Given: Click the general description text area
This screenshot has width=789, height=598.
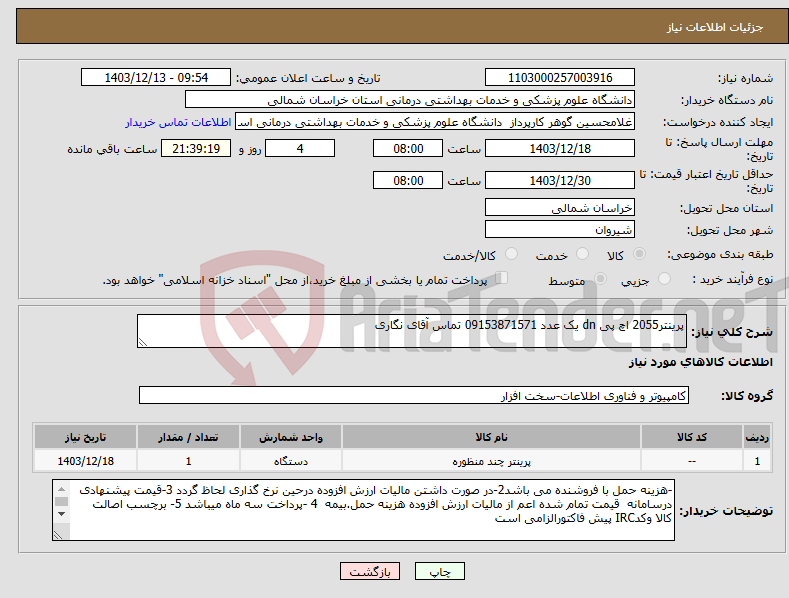Looking at the screenshot, I should (x=412, y=331).
